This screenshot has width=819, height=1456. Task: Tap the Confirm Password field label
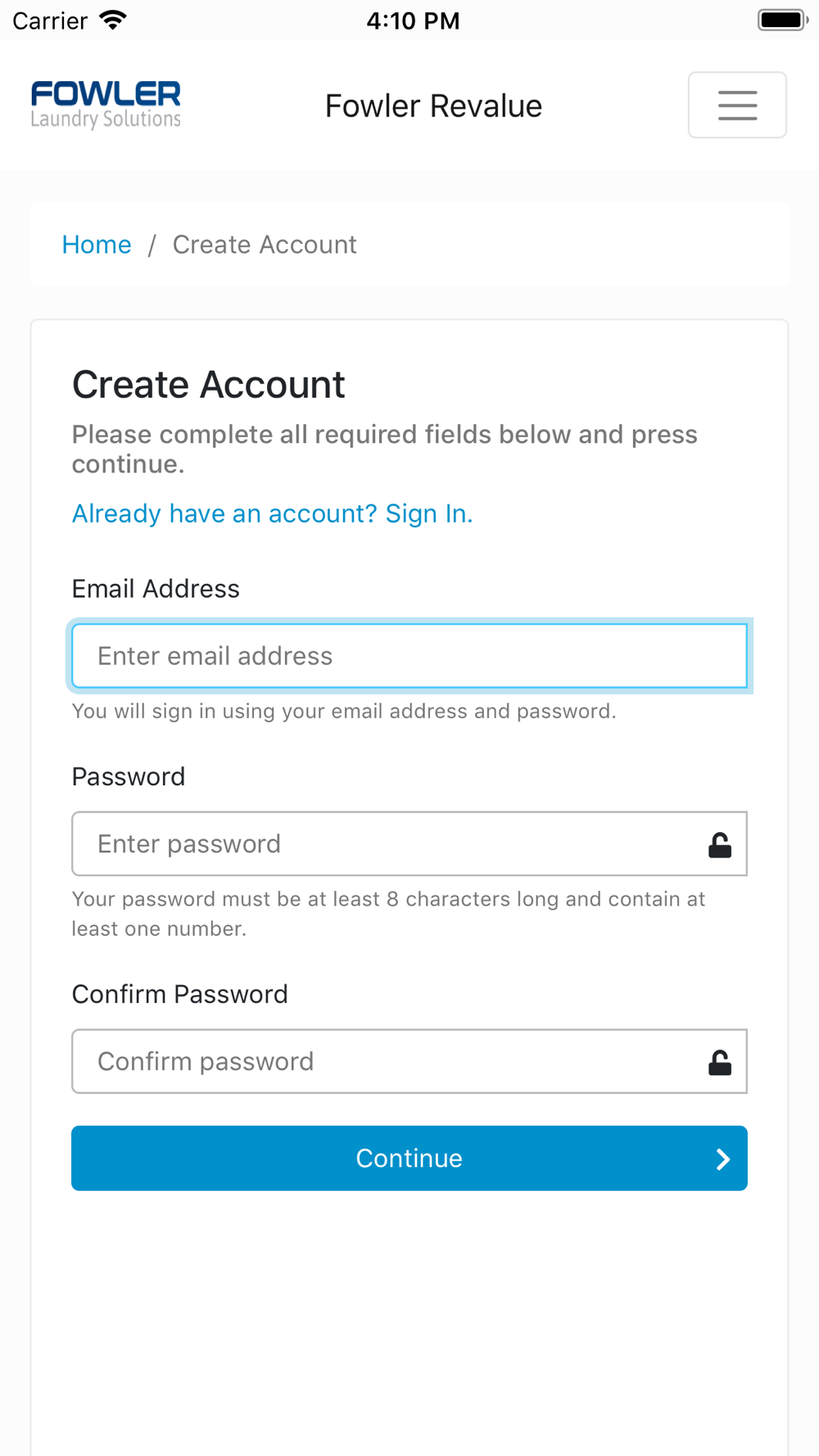pos(179,994)
